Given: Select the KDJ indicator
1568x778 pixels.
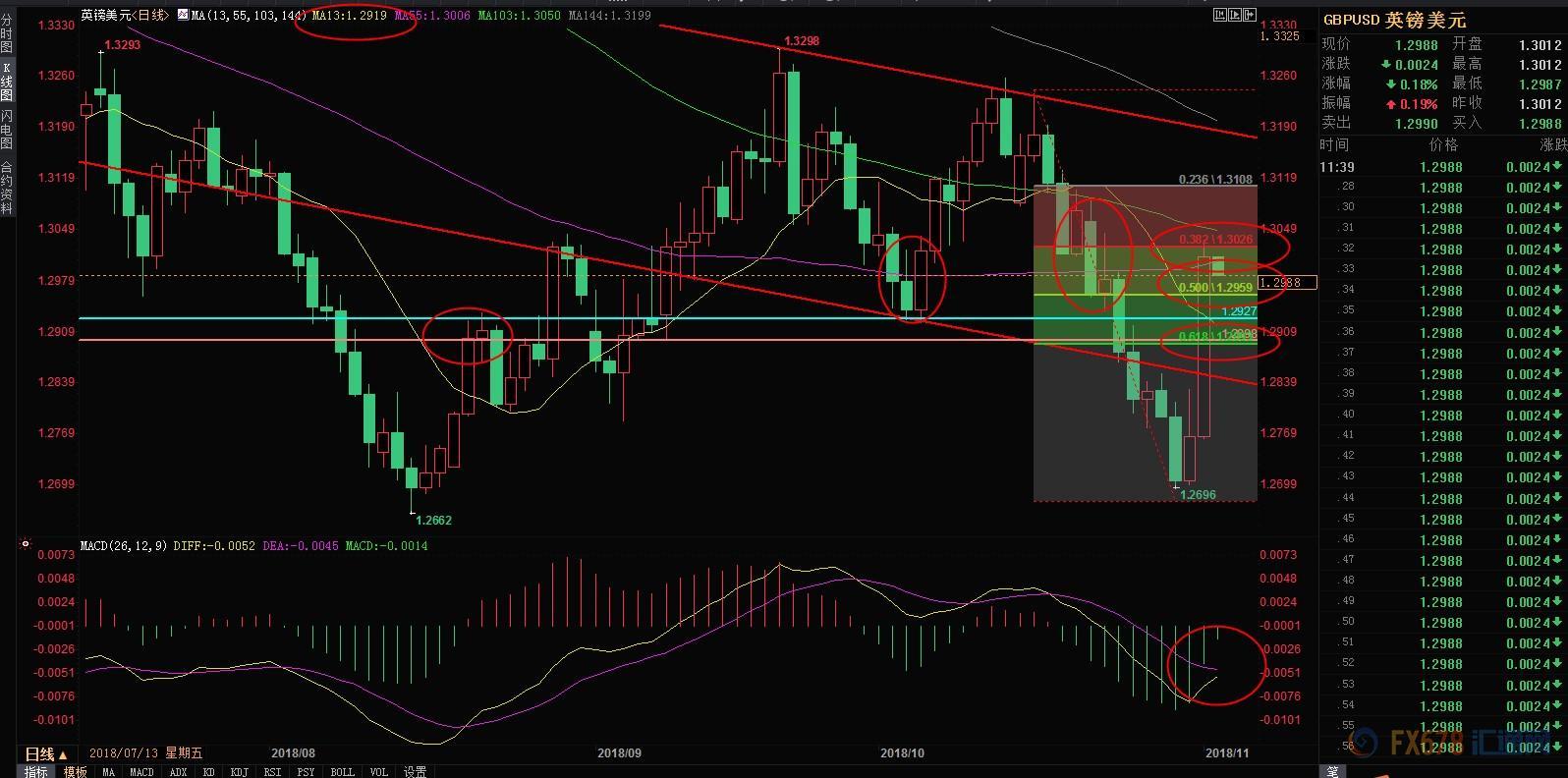Looking at the screenshot, I should click(239, 771).
